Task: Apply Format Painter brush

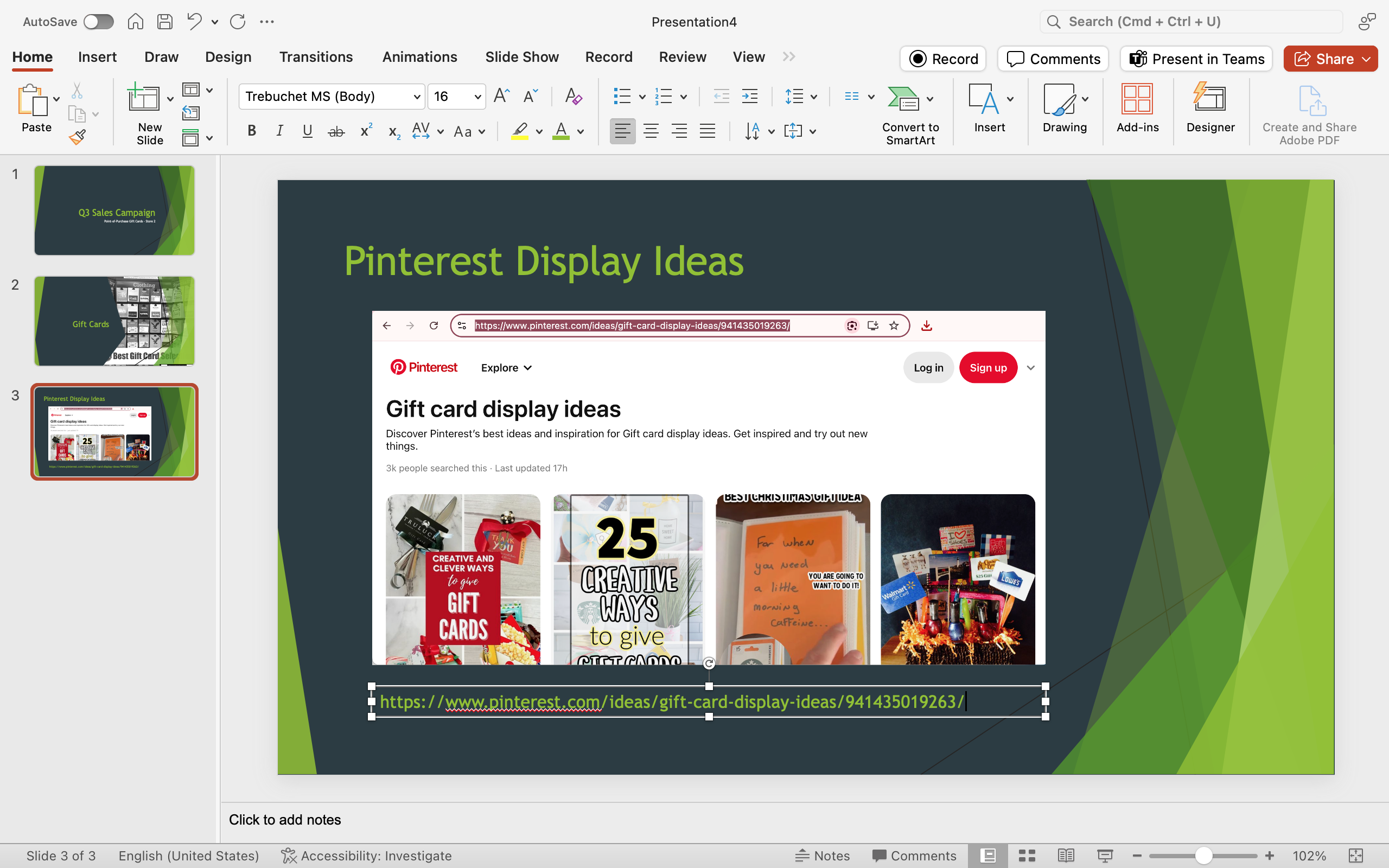Action: [77, 137]
